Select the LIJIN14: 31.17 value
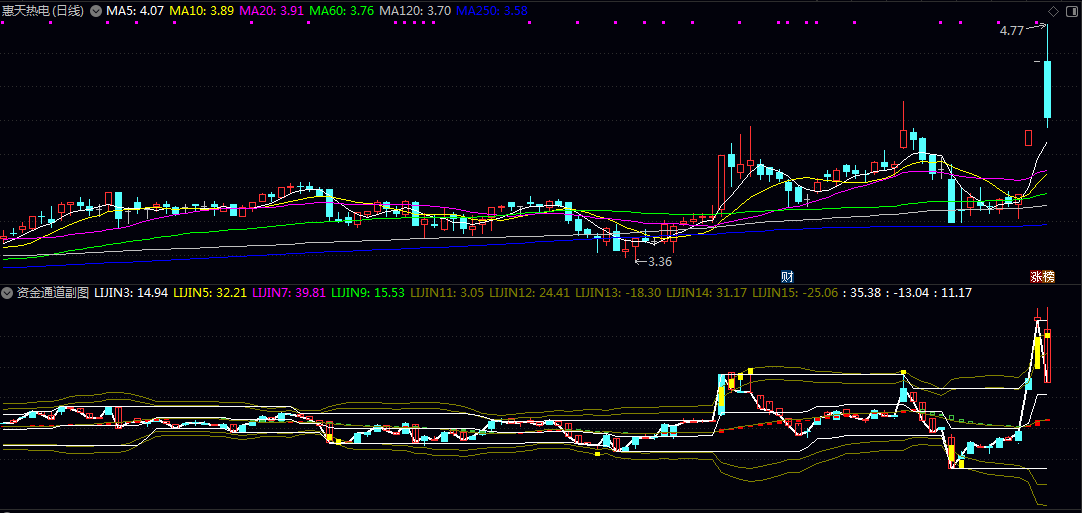 (706, 293)
